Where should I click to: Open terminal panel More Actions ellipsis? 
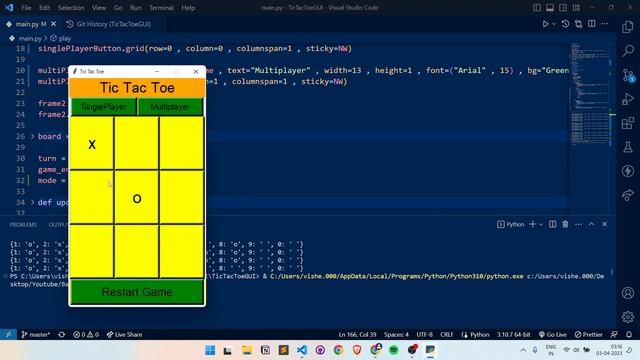pos(578,224)
